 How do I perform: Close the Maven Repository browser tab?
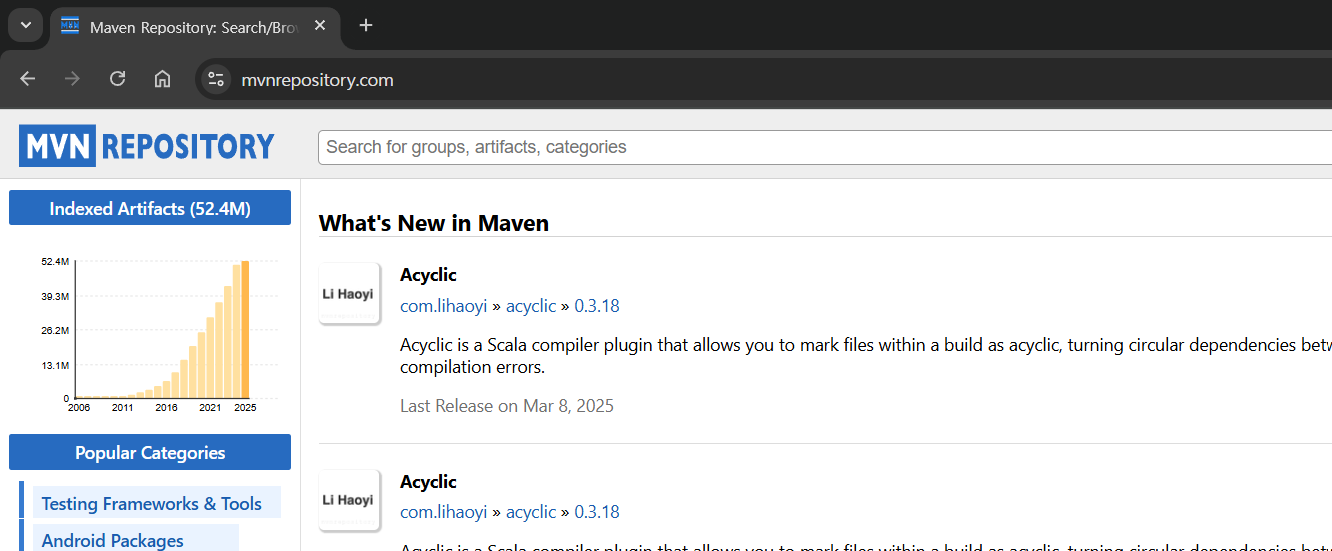point(320,26)
